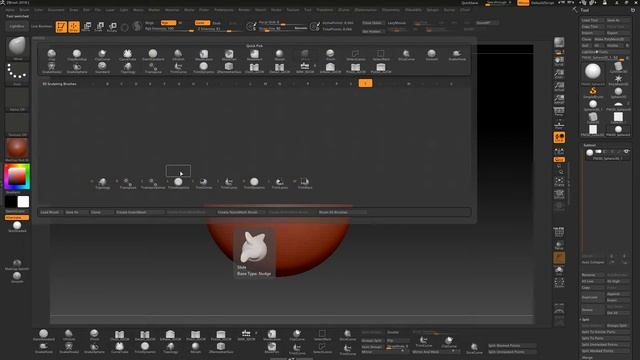This screenshot has width=640, height=360.
Task: Select the TrimCurve brush in the T list
Action: 229,183
